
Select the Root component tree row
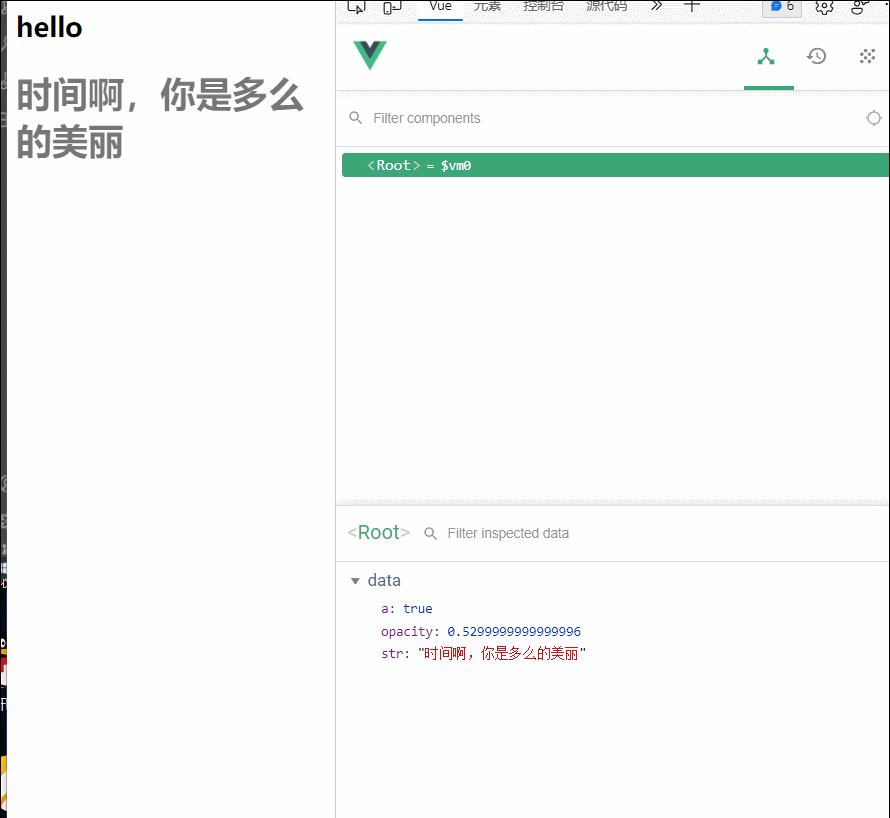tap(616, 165)
